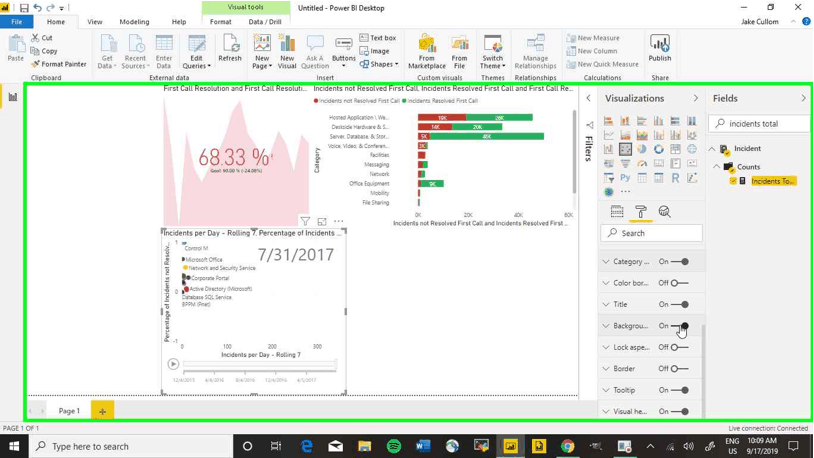
Task: Switch to Report view icon on left rail
Action: tap(13, 97)
